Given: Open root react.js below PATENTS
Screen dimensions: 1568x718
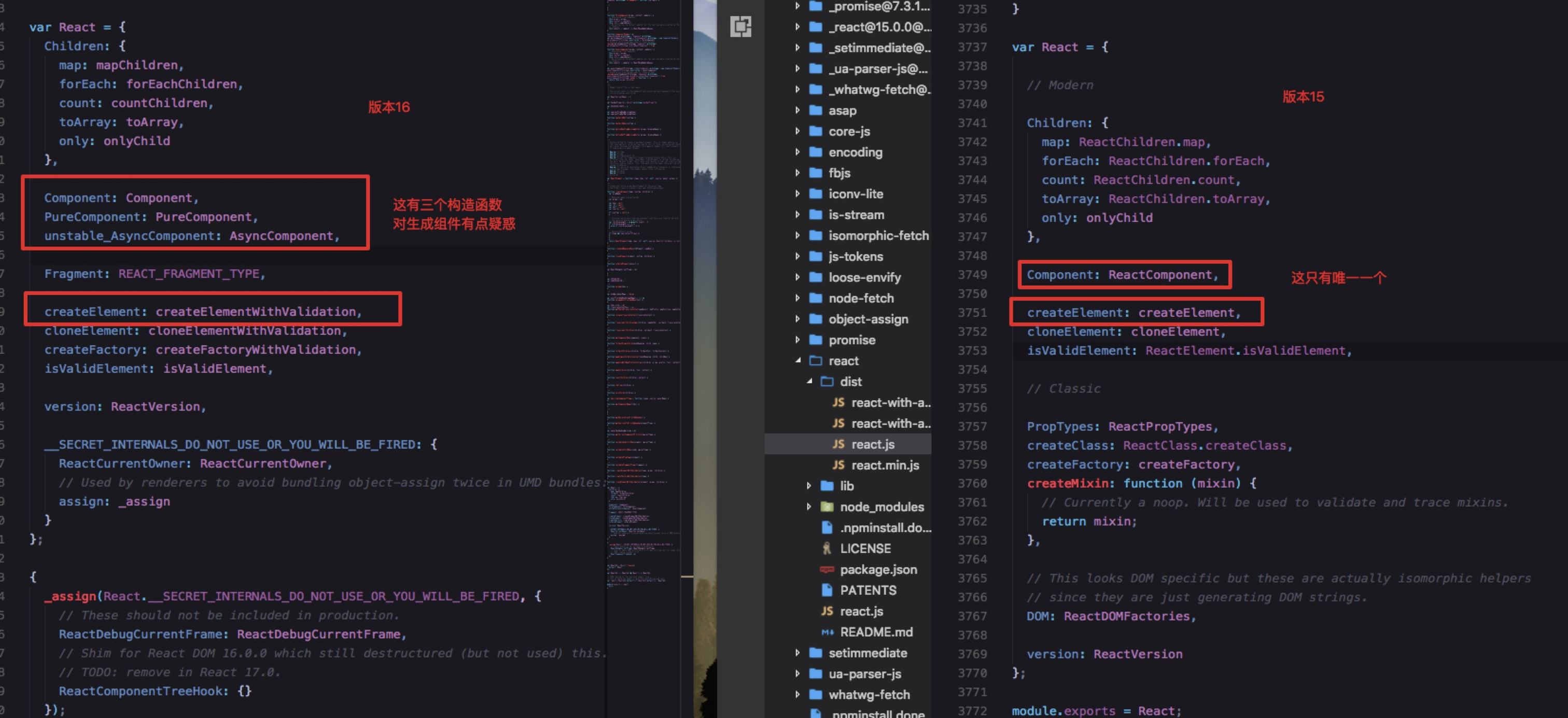Looking at the screenshot, I should 860,612.
